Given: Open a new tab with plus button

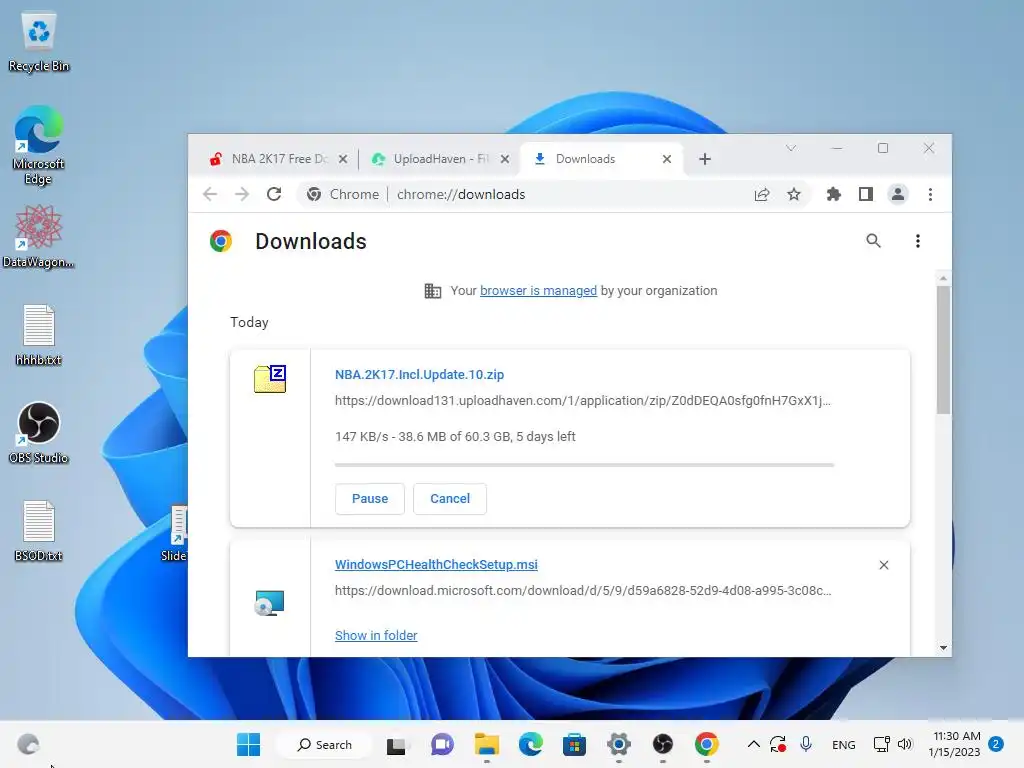Looking at the screenshot, I should click(x=705, y=159).
